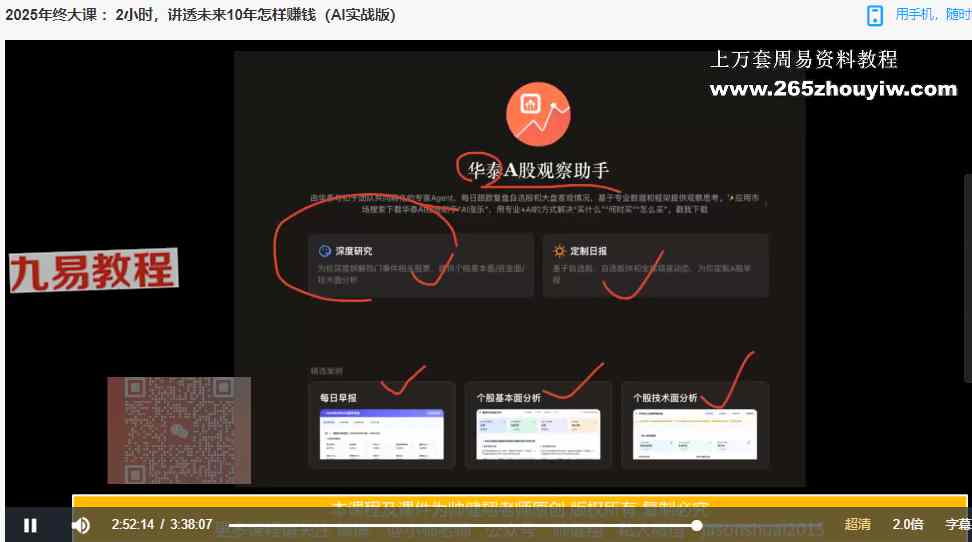Toggle the 字幕 subtitles option
The height and width of the screenshot is (542, 972).
(958, 524)
